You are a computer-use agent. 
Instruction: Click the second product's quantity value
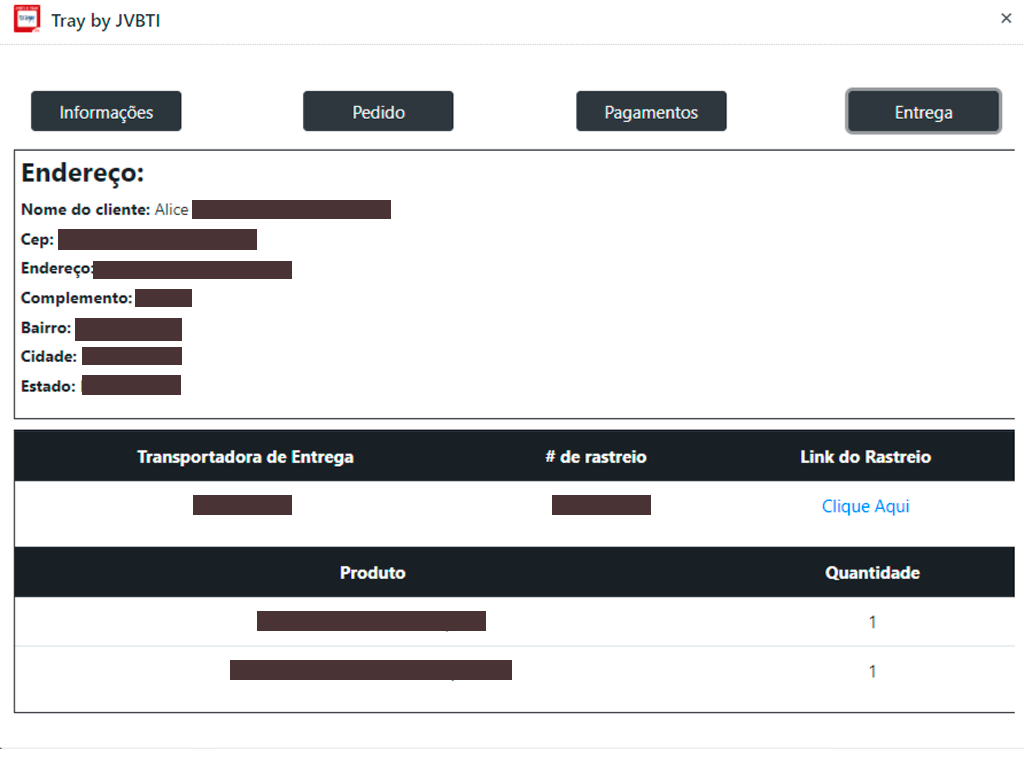pos(872,671)
